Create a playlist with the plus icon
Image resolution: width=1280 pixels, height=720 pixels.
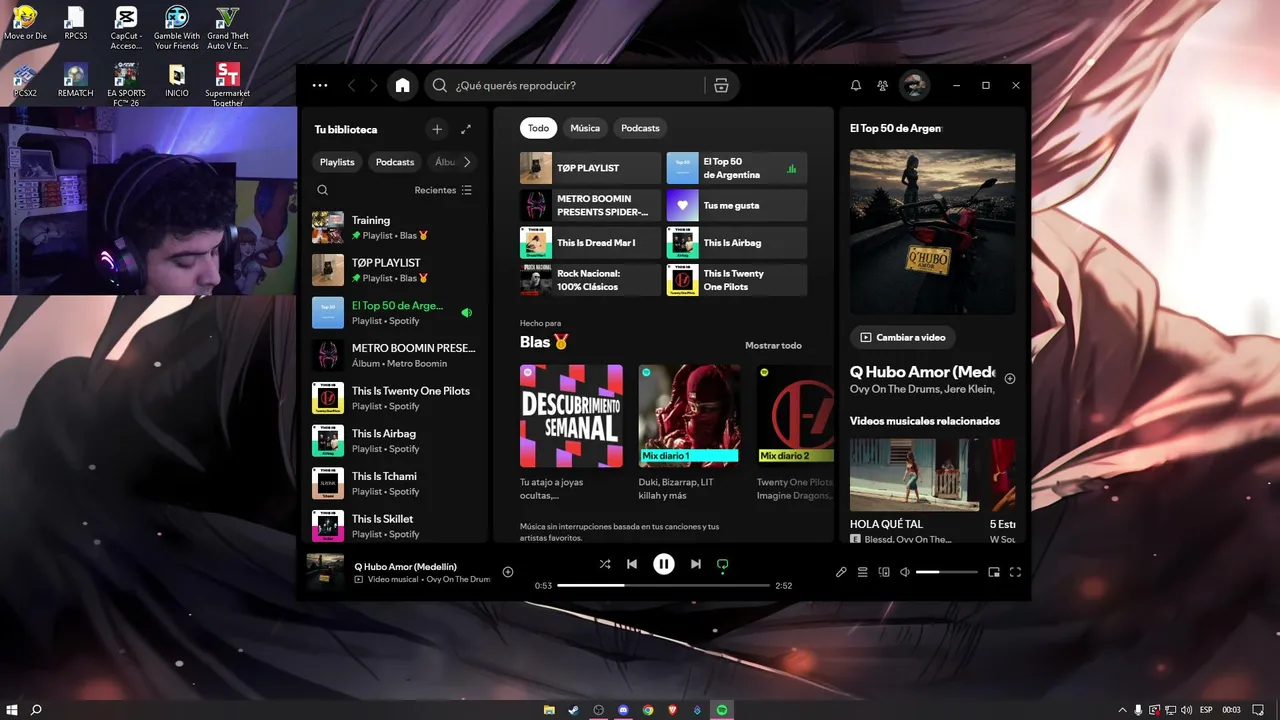tap(437, 129)
